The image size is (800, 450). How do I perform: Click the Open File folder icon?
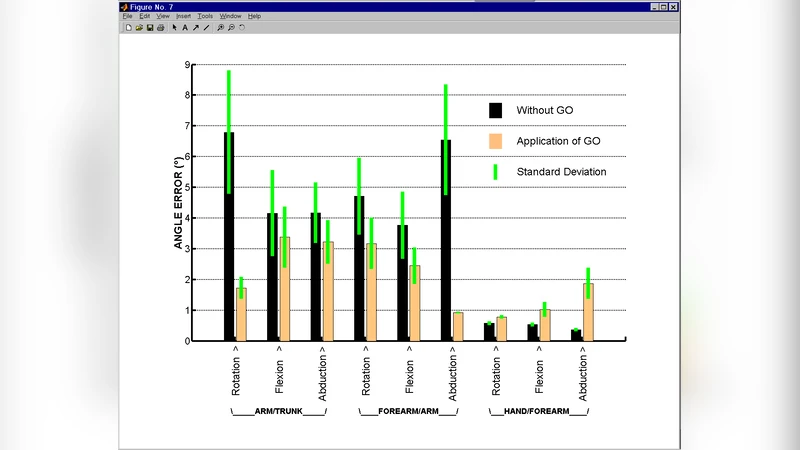[x=139, y=28]
